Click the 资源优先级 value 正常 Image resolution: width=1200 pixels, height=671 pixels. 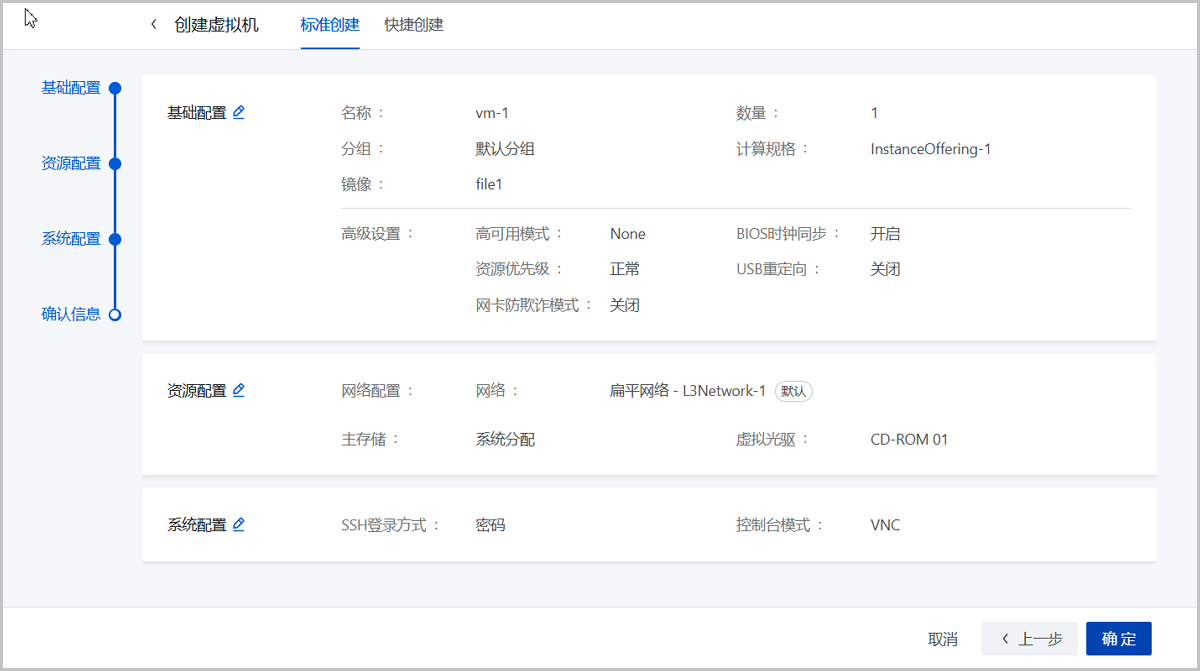[625, 269]
